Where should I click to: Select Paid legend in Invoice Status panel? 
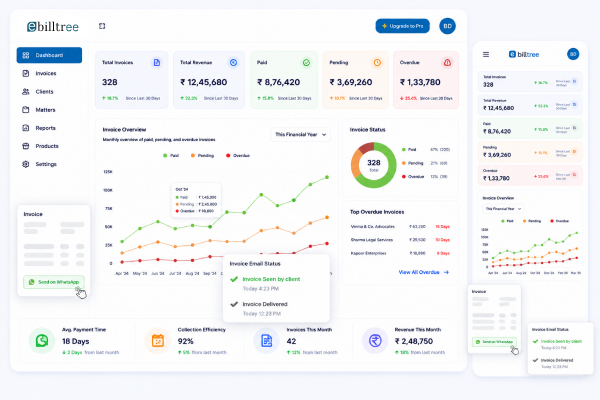click(x=426, y=150)
